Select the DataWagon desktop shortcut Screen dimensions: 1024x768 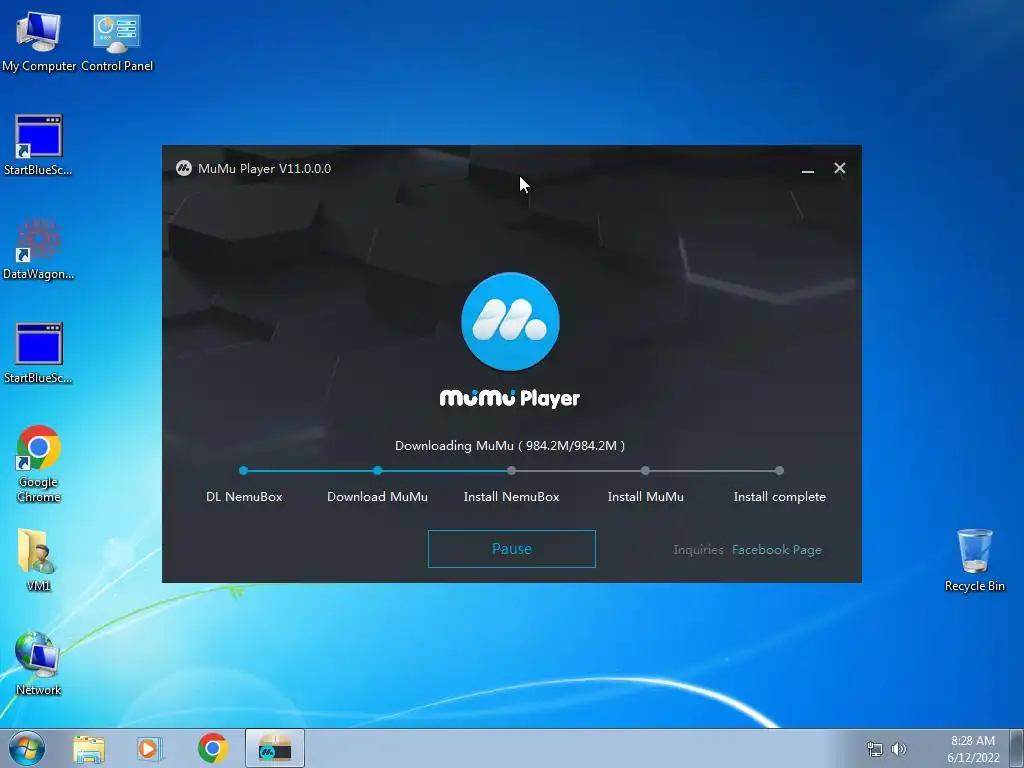39,249
